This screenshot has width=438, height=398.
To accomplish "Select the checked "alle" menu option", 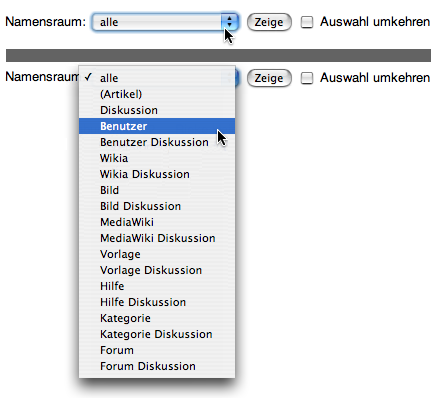I will [x=157, y=78].
